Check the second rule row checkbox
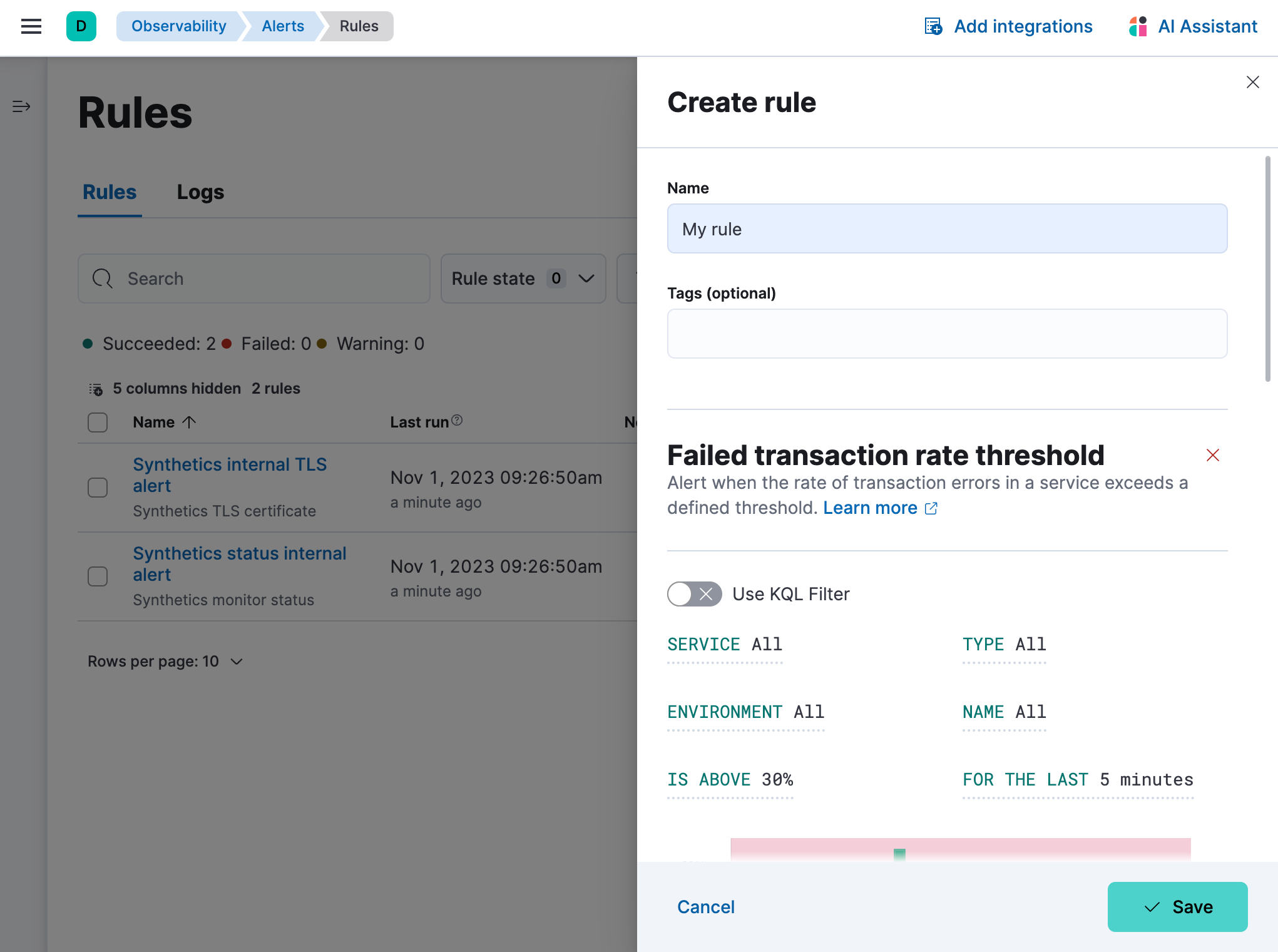The width and height of the screenshot is (1278, 952). tap(98, 575)
